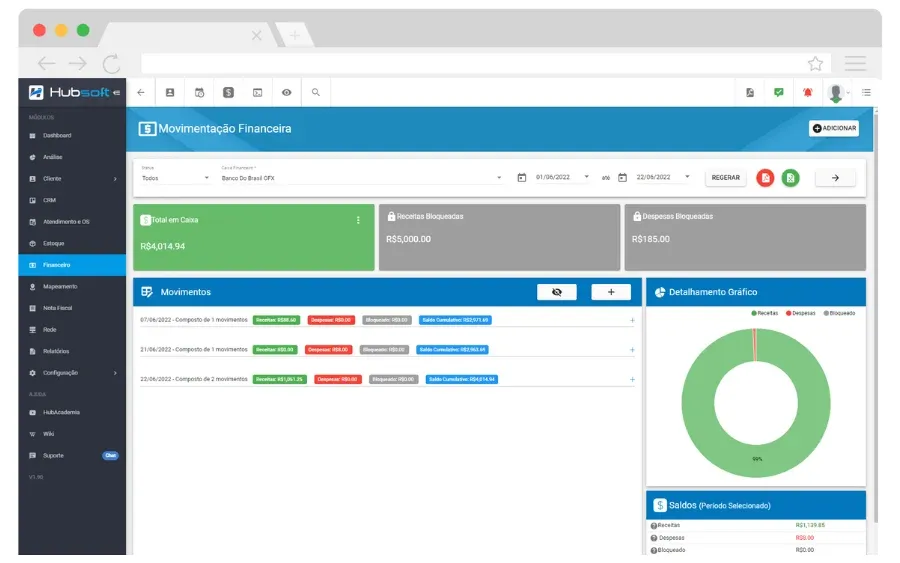Bookmark the page with the star icon

(815, 63)
